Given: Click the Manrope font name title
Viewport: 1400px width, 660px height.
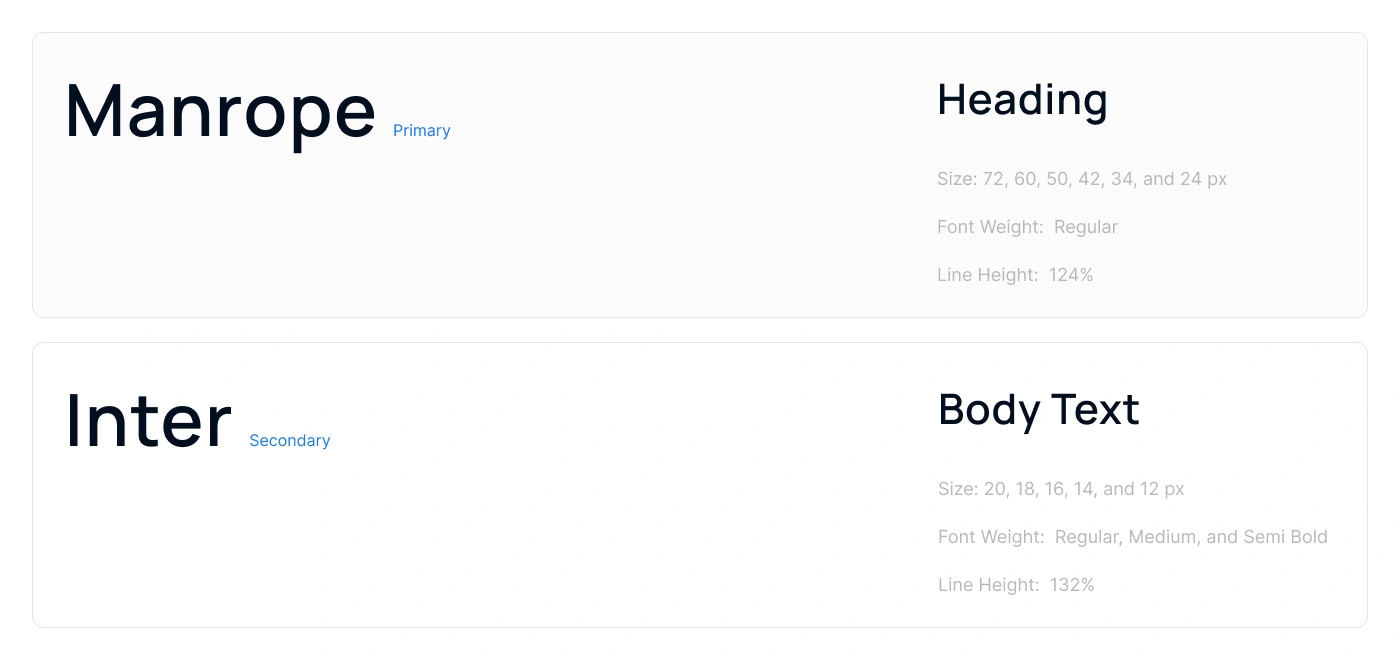Looking at the screenshot, I should click(220, 112).
